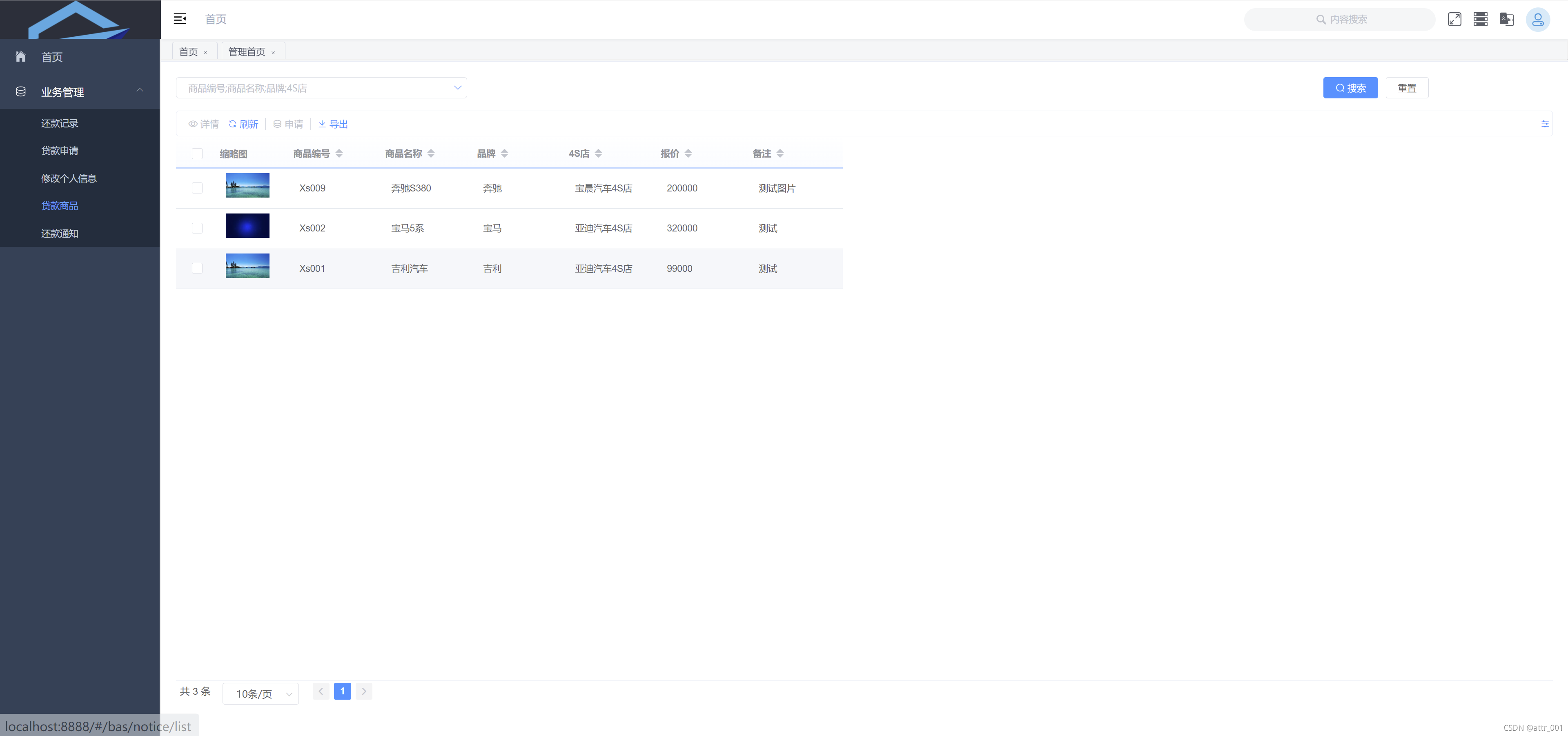Open the column settings icon at the table's right
This screenshot has height=736, width=1568.
pos(1544,124)
